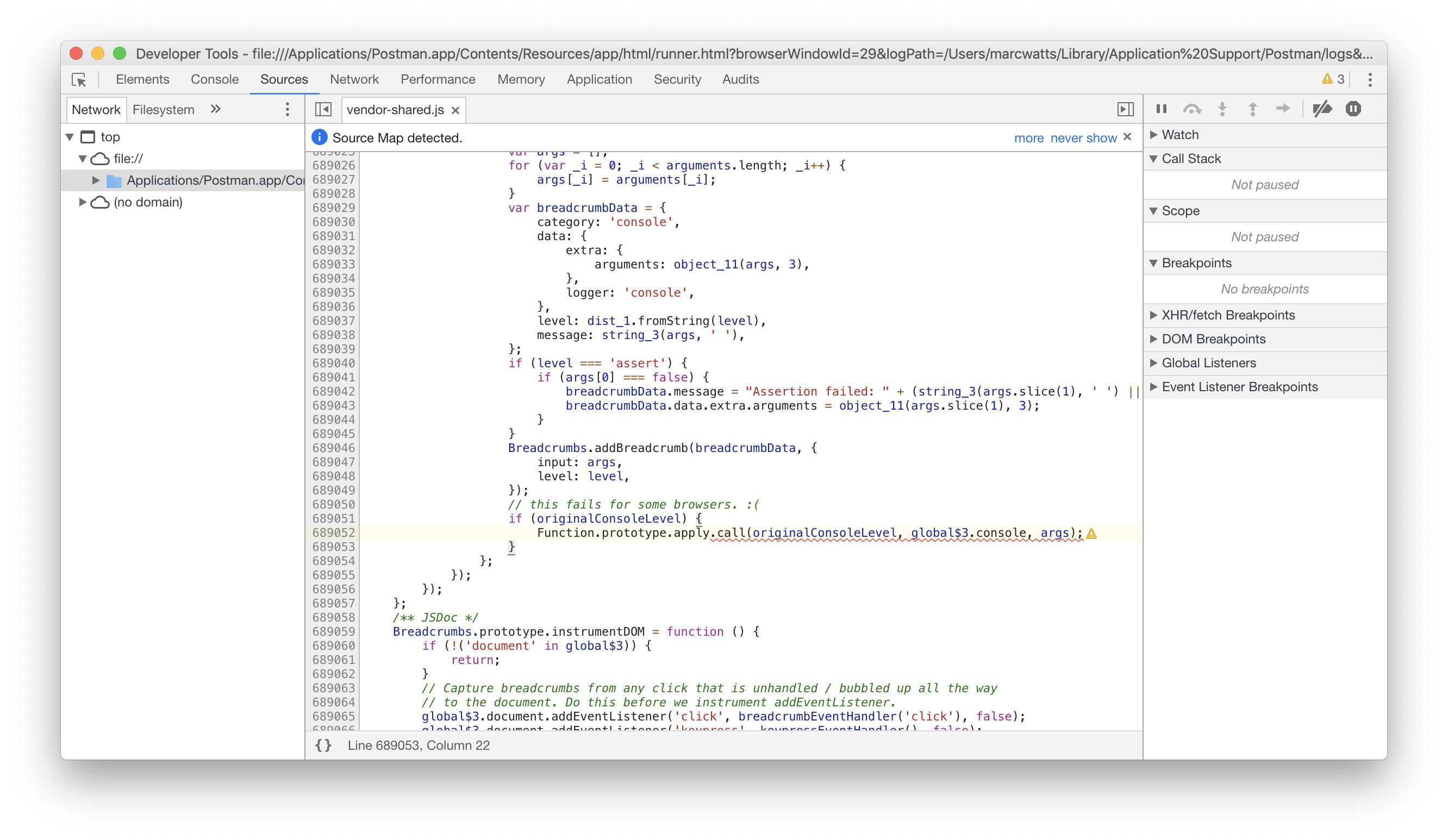The image size is (1448, 840).
Task: Click the pause script execution button
Action: pyautogui.click(x=1161, y=109)
